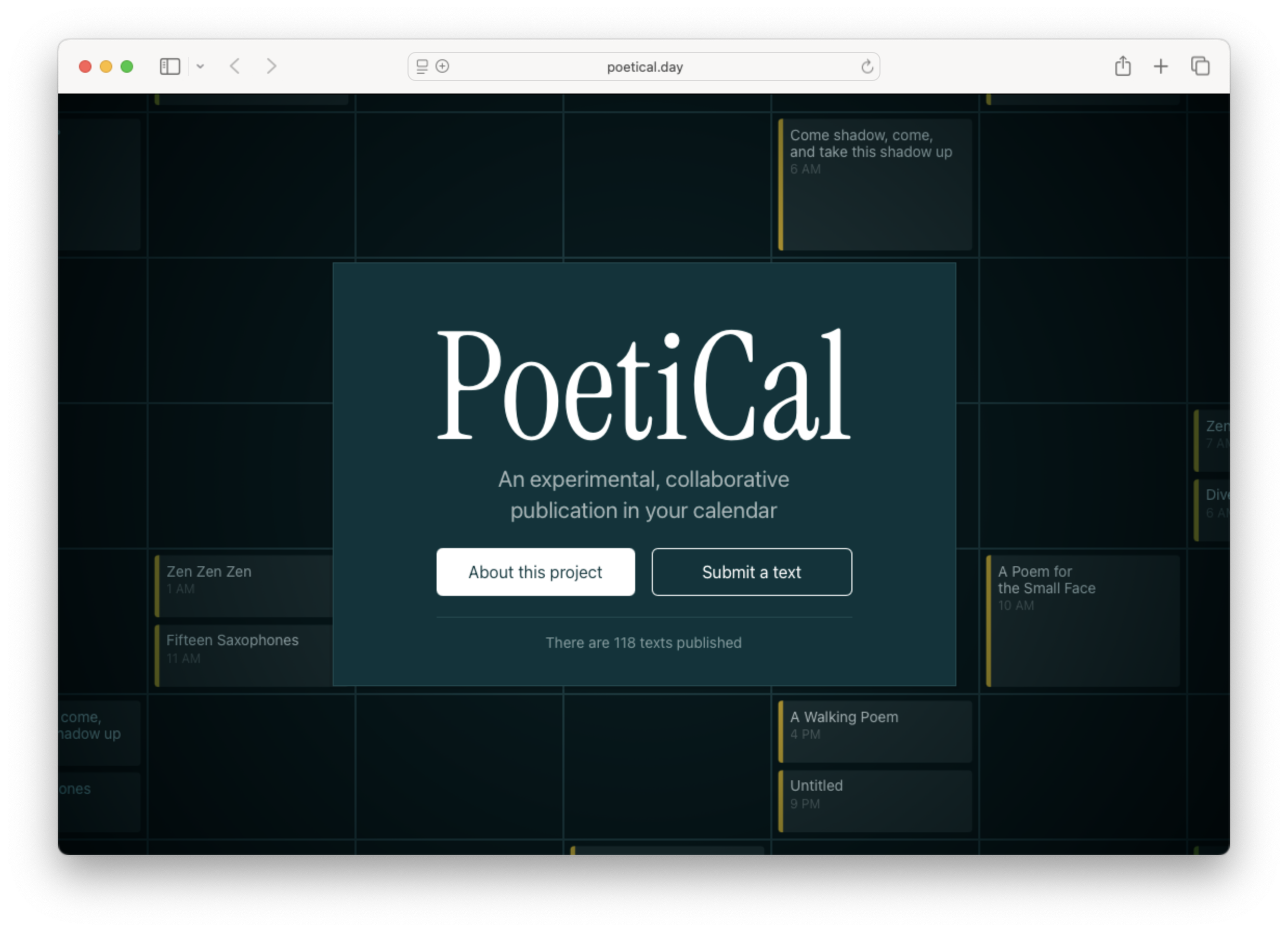Click the green fullscreen window button
The image size is (1288, 932).
tap(127, 66)
